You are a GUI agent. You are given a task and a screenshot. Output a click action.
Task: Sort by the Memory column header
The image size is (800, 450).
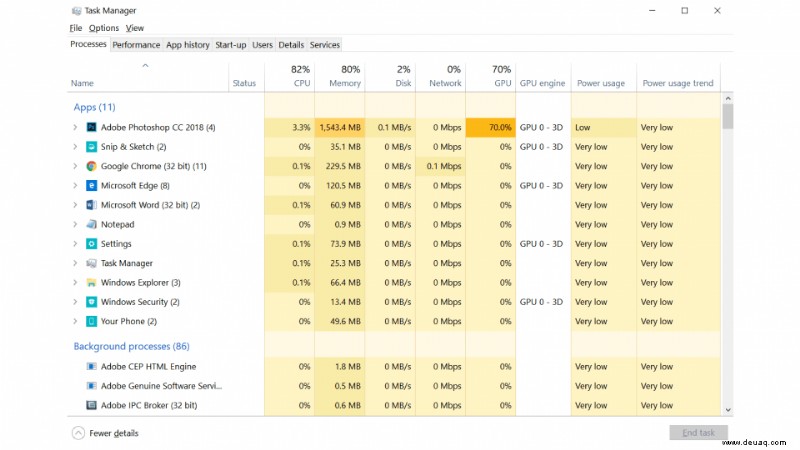tap(340, 78)
